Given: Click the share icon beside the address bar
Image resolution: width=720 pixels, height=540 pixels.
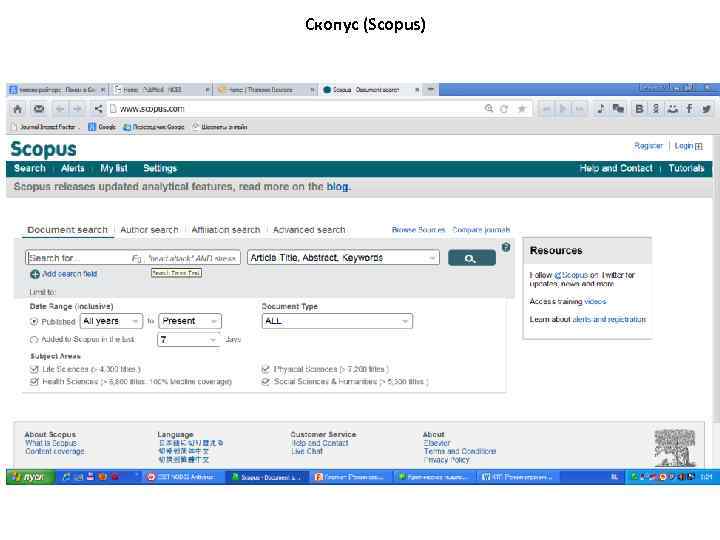Looking at the screenshot, I should click(x=98, y=109).
